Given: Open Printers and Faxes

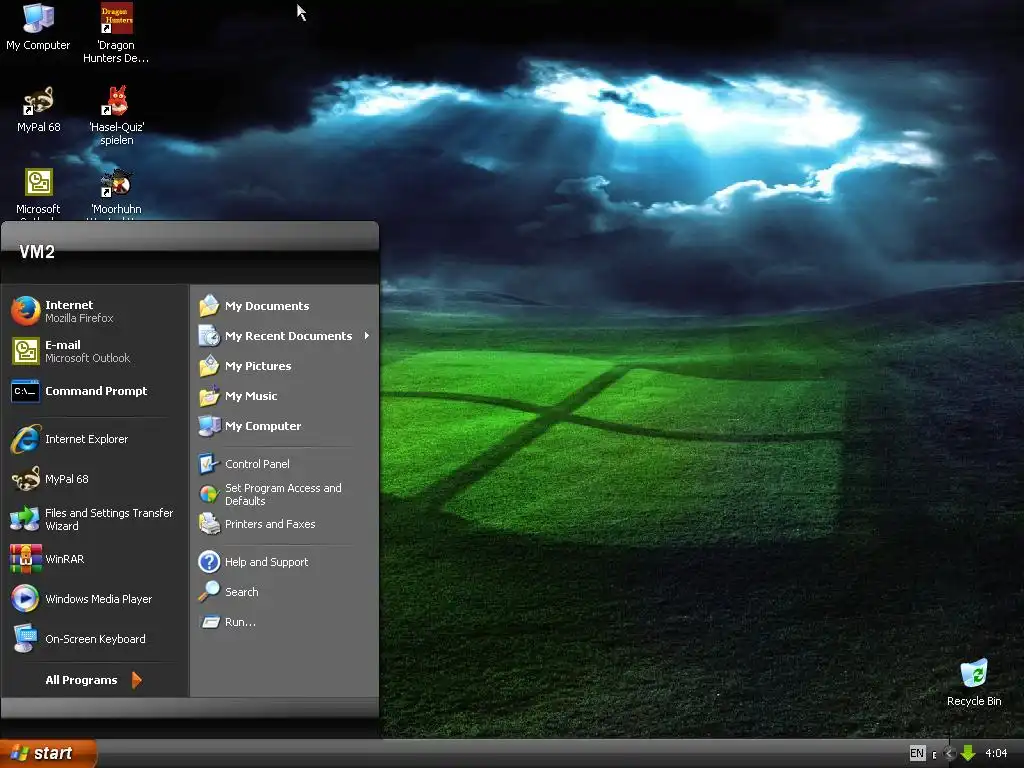Looking at the screenshot, I should (285, 524).
